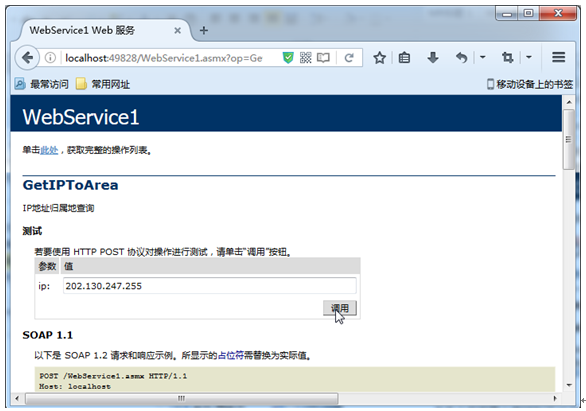Screen dimensions: 586x411
Task: Open the hamburger browser menu
Action: point(558,57)
